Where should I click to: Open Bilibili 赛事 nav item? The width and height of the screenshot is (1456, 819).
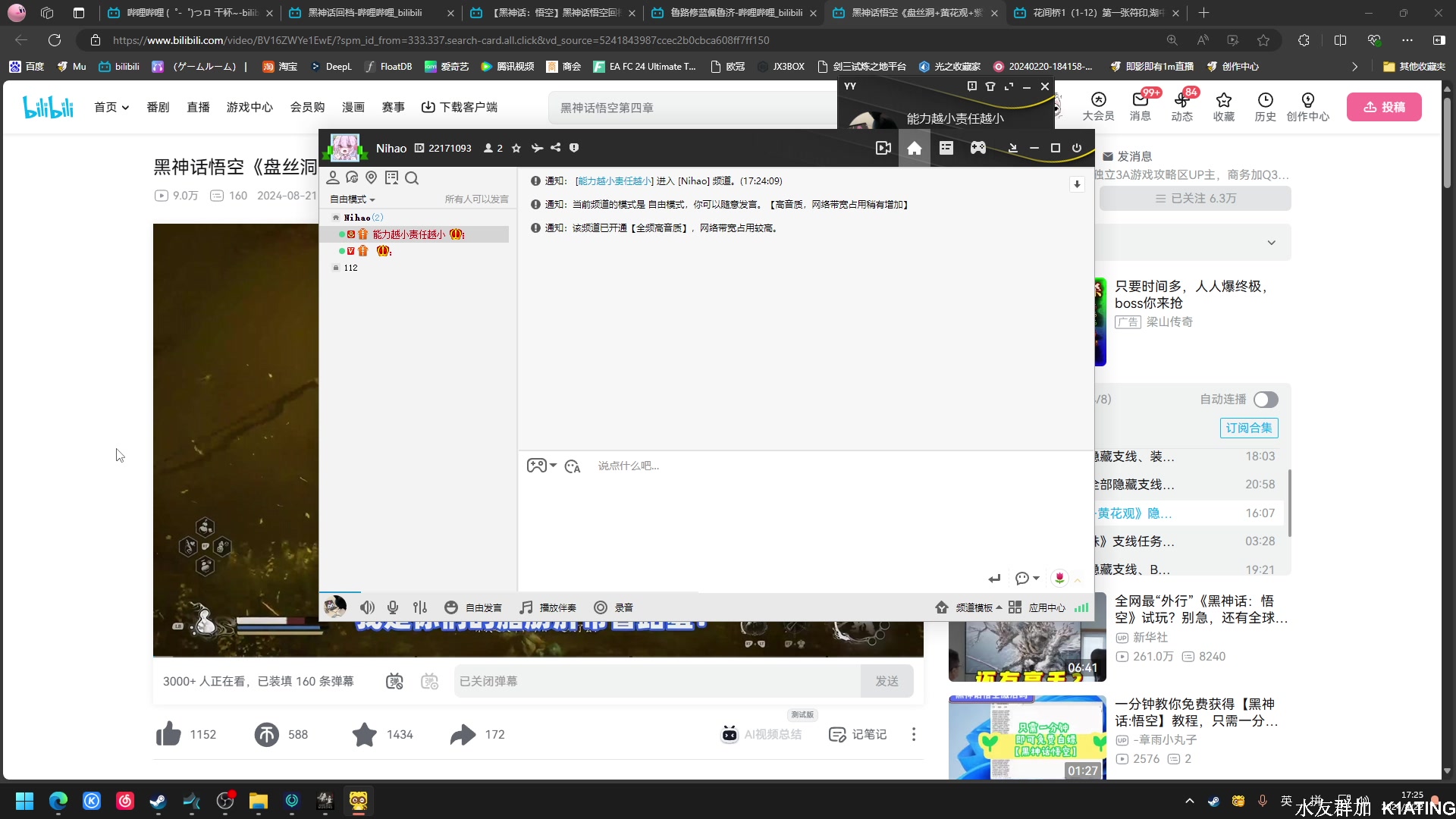(x=393, y=108)
